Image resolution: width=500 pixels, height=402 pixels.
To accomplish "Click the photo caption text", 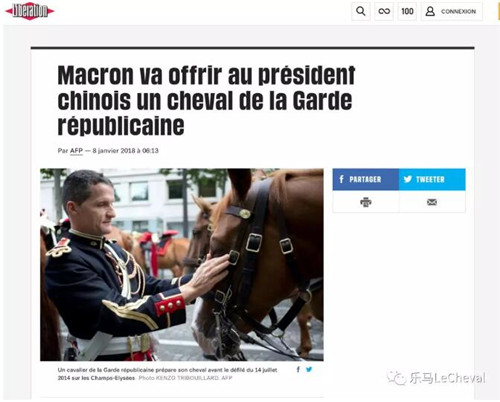I will (167, 374).
